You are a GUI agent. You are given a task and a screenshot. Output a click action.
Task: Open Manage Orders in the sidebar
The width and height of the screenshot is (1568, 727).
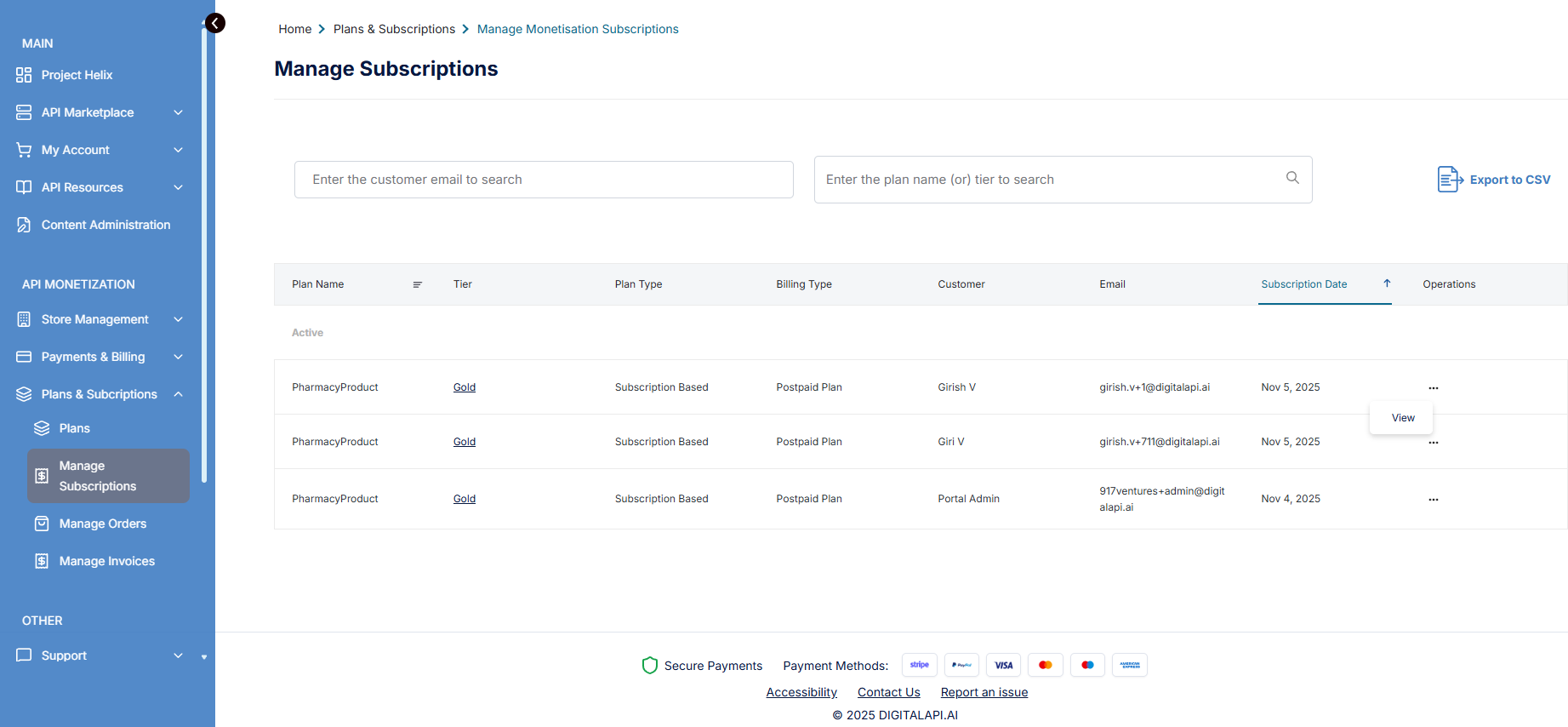102,524
